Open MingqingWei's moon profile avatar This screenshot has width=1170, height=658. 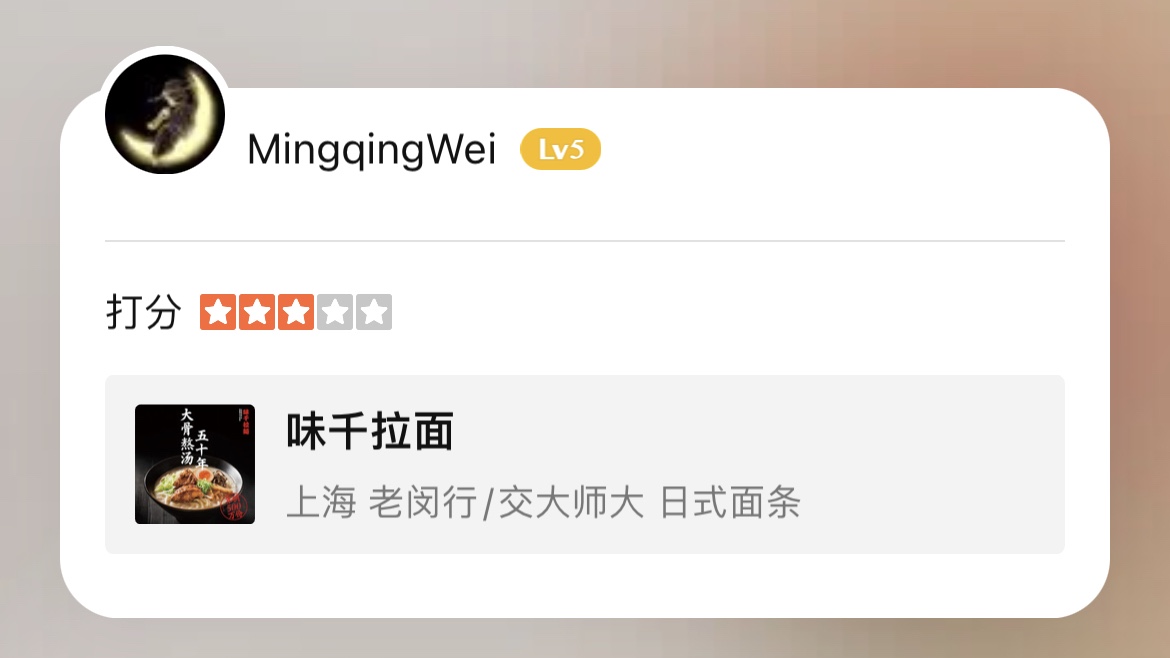pyautogui.click(x=165, y=114)
